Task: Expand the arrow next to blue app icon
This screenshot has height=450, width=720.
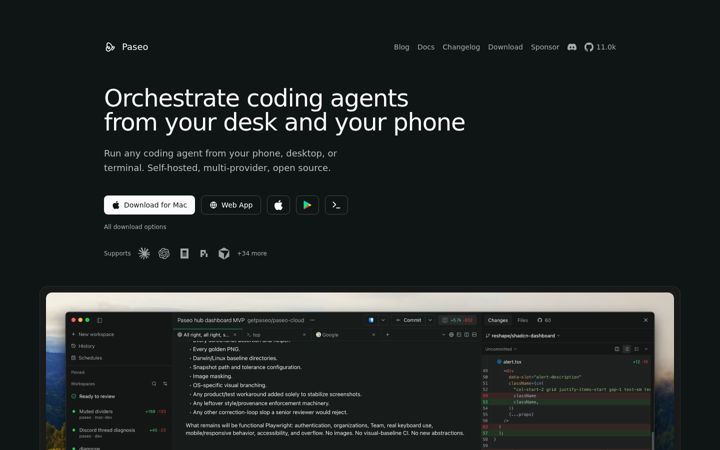Action: 383,320
